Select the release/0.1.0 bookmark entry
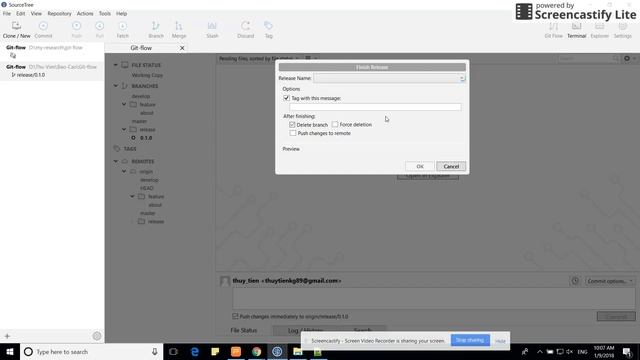Image resolution: width=640 pixels, height=360 pixels. tap(31, 75)
